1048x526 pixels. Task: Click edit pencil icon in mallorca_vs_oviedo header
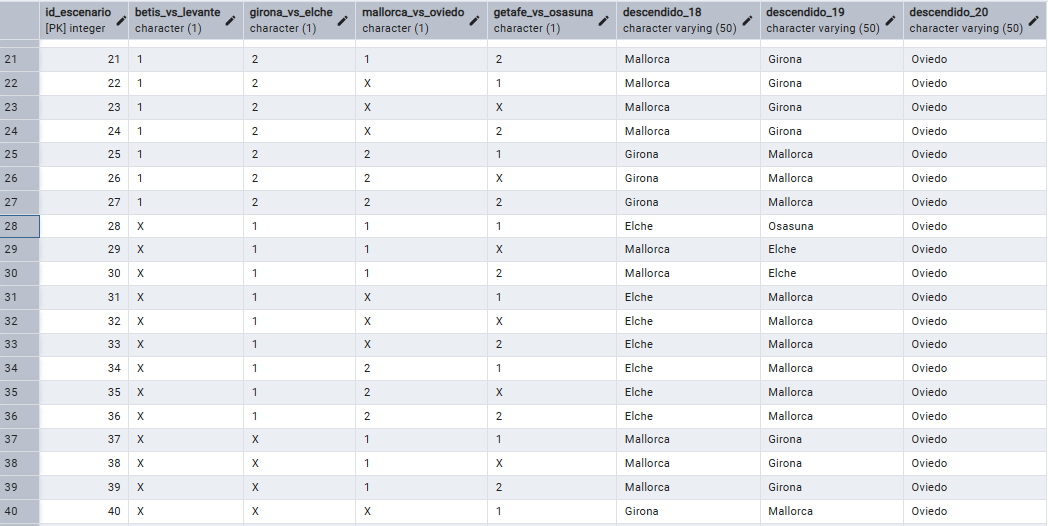(475, 21)
